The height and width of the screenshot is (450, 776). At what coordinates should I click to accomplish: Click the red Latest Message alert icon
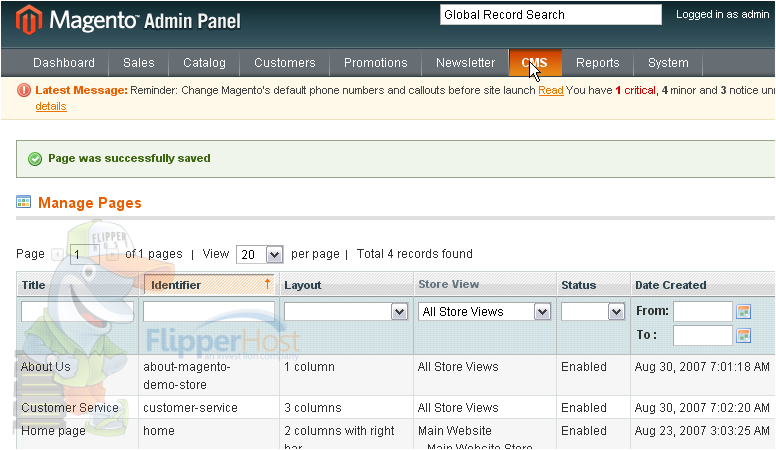pyautogui.click(x=24, y=90)
